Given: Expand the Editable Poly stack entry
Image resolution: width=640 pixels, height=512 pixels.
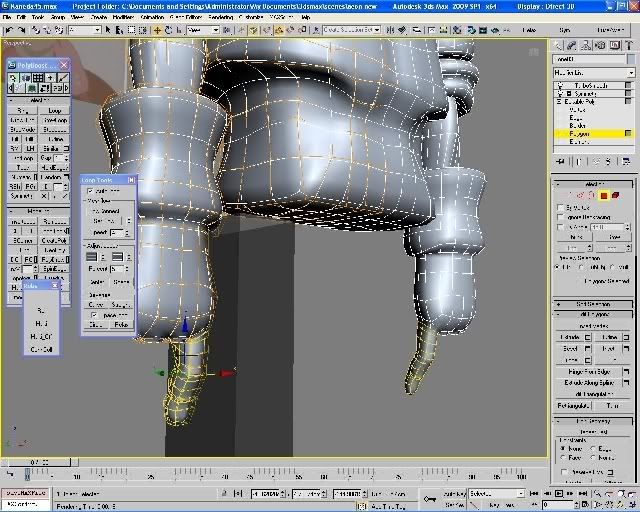Looking at the screenshot, I should click(557, 103).
